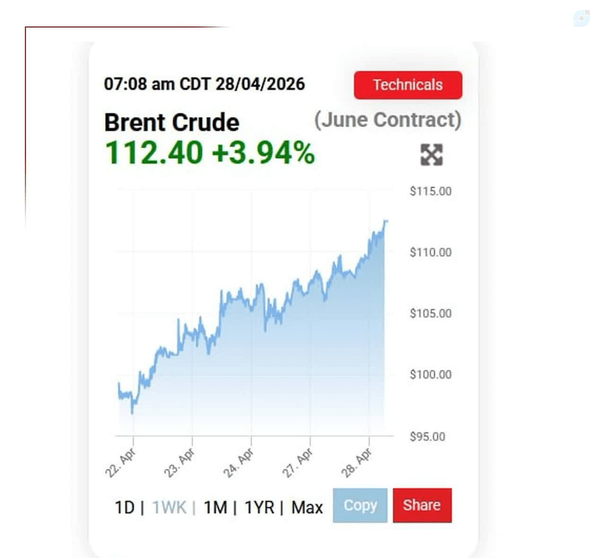Click the Brent Crude title

point(172,122)
